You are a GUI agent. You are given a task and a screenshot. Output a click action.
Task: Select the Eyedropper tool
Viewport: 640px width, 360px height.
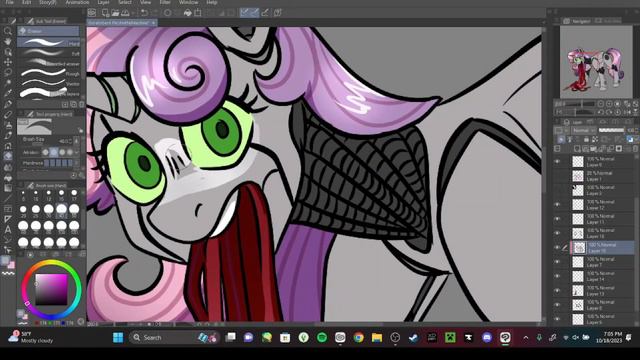[7, 93]
